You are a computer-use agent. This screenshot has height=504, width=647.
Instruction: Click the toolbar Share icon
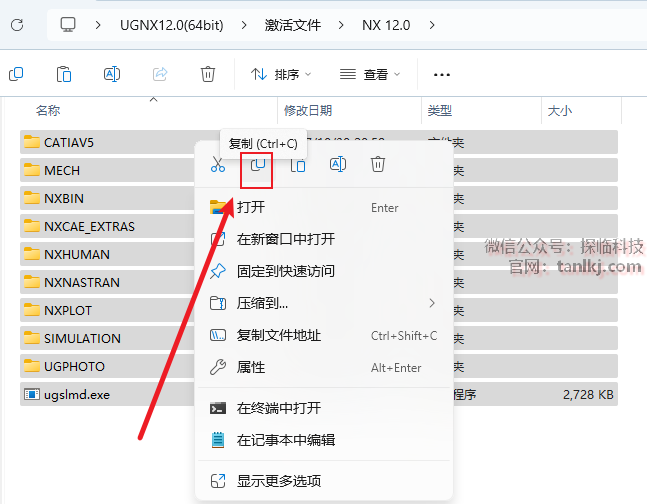tap(160, 74)
